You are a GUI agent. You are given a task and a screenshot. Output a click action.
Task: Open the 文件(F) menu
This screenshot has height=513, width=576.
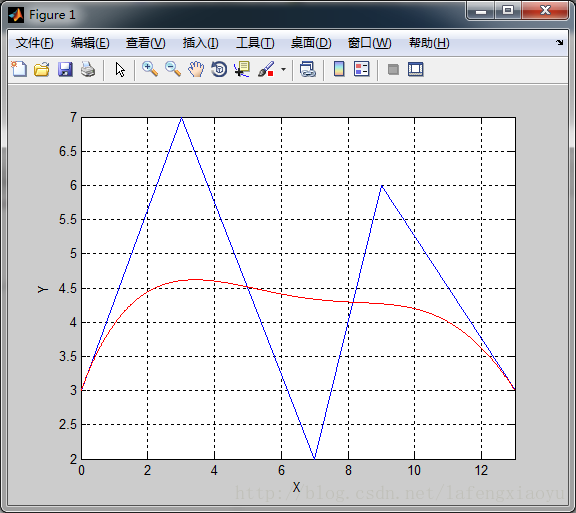tap(35, 43)
